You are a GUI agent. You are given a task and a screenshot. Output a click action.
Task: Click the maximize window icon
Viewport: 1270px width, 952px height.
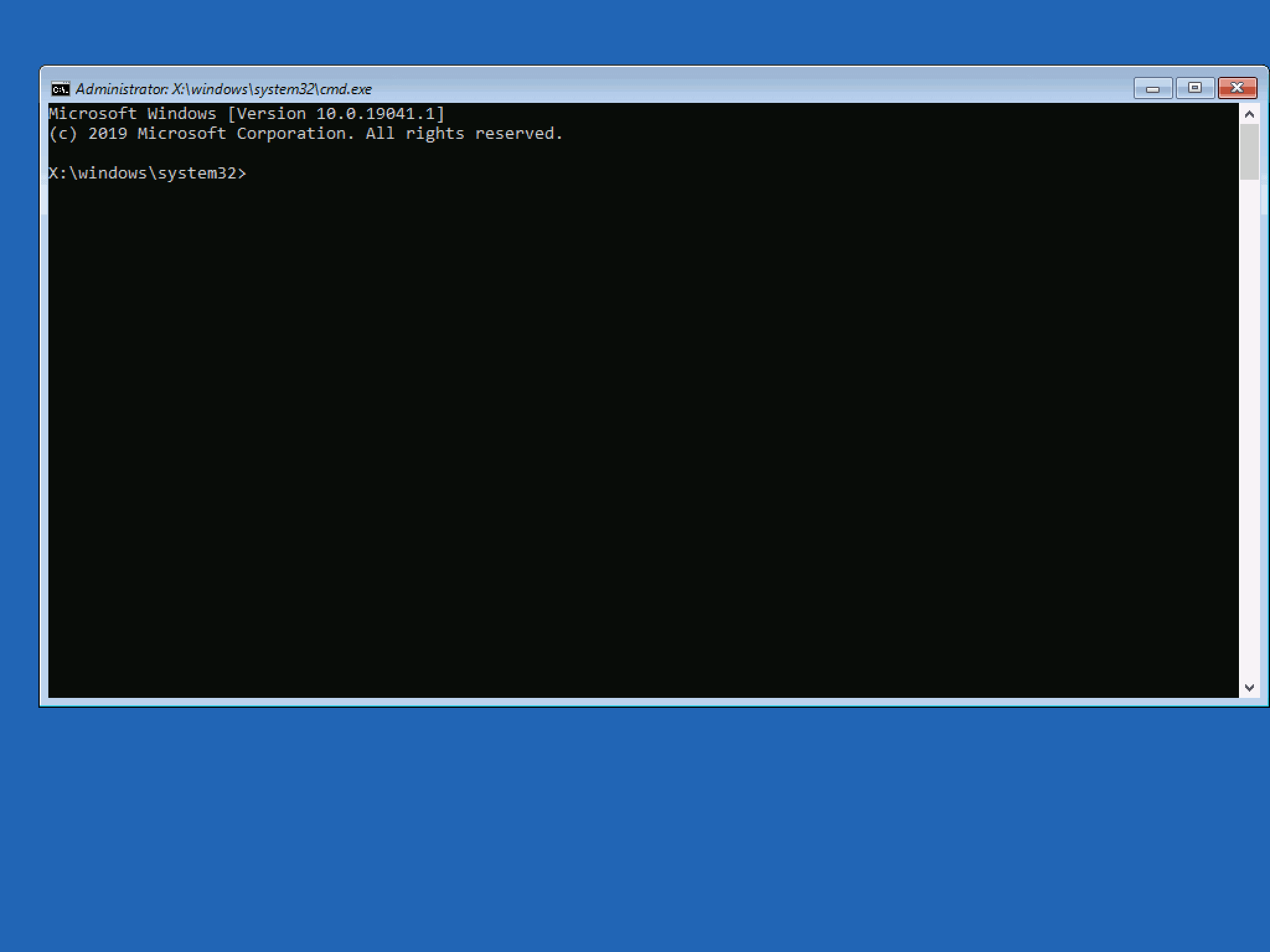point(1195,88)
